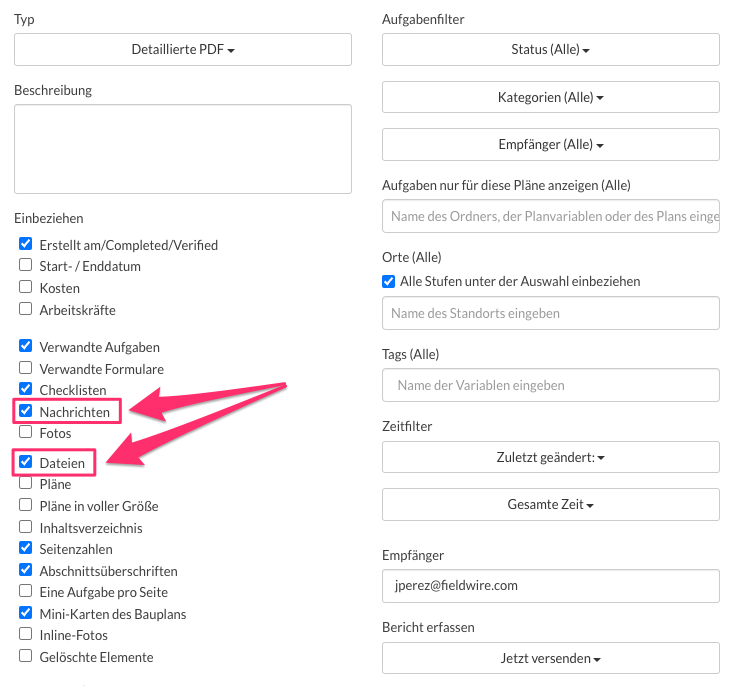This screenshot has height=686, width=734.
Task: Click the Empfänger email address field
Action: point(551,585)
